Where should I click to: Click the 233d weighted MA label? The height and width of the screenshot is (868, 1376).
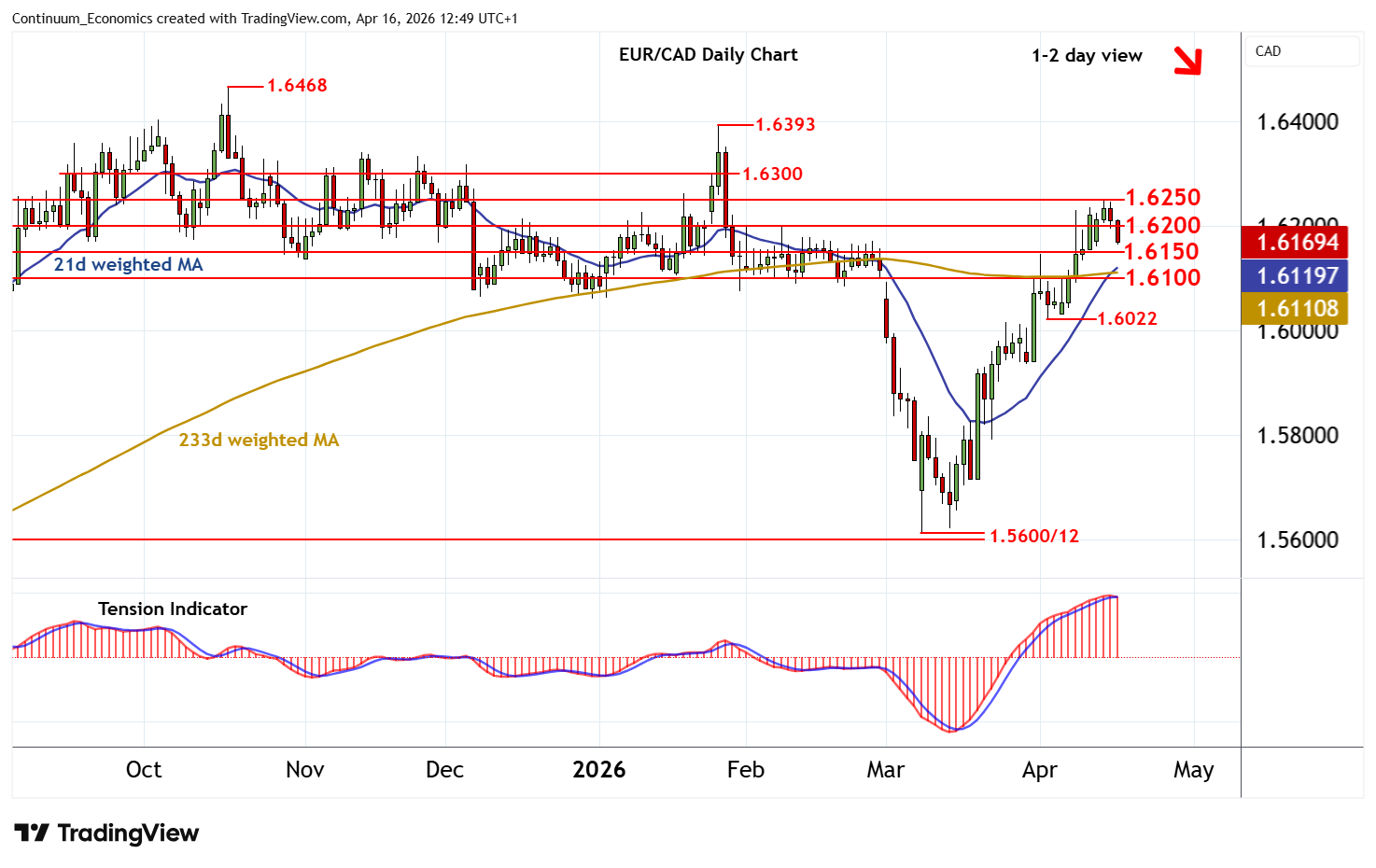click(259, 441)
